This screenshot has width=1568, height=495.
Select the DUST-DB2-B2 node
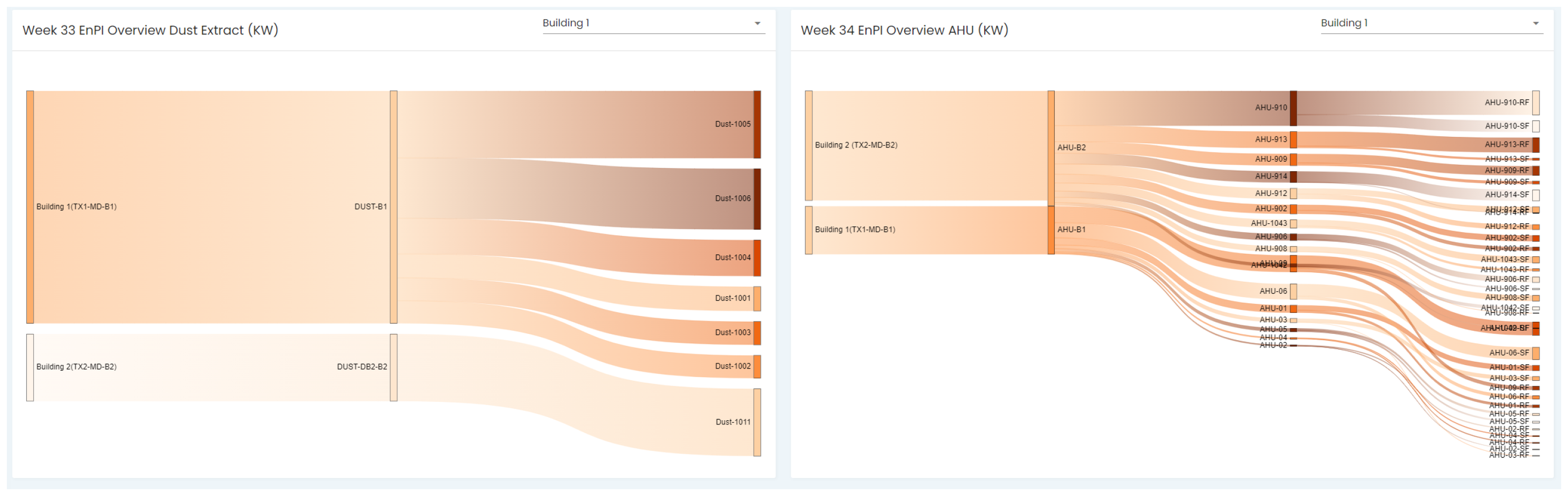(x=394, y=367)
